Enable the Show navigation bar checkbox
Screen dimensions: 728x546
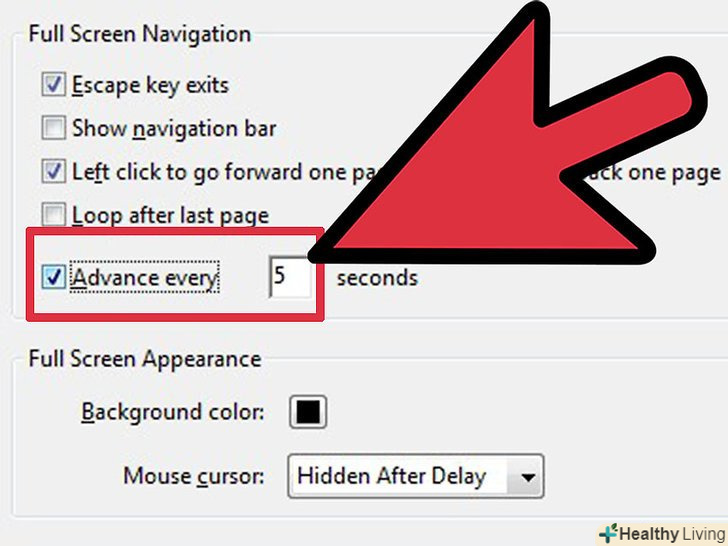tap(53, 128)
